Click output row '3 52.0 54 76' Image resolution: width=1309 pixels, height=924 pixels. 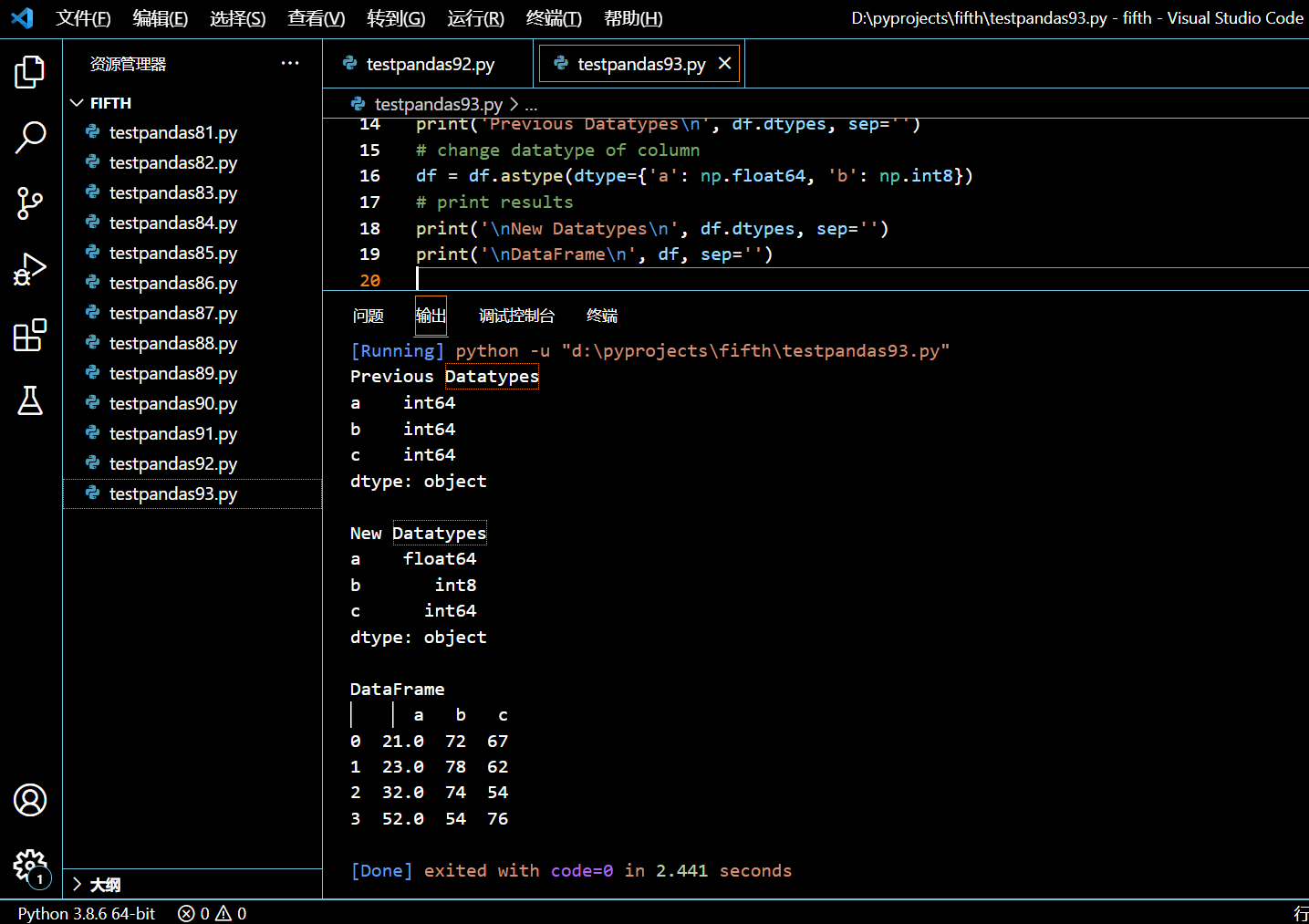[x=430, y=818]
